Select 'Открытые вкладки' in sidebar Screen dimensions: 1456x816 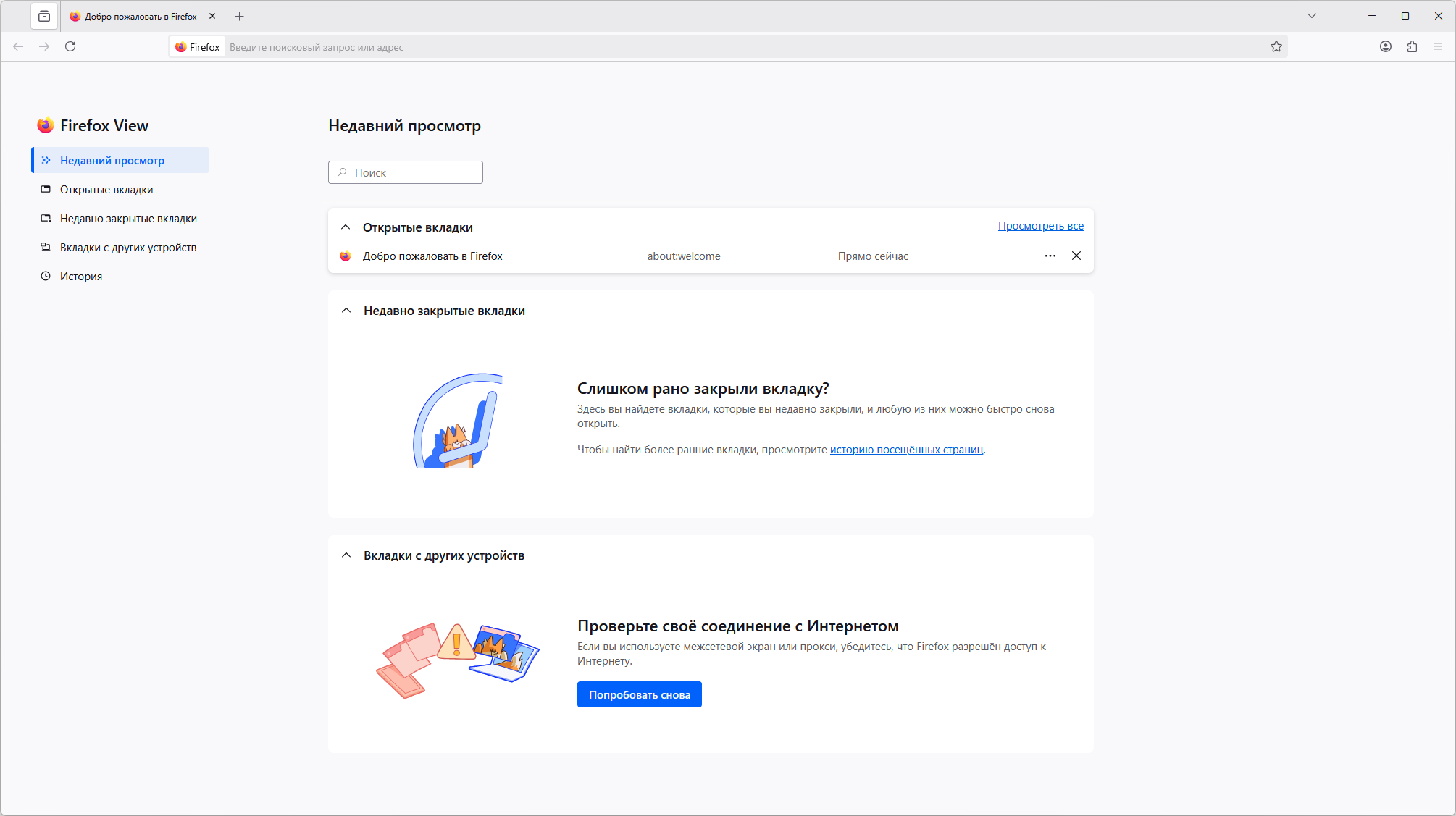120,189
